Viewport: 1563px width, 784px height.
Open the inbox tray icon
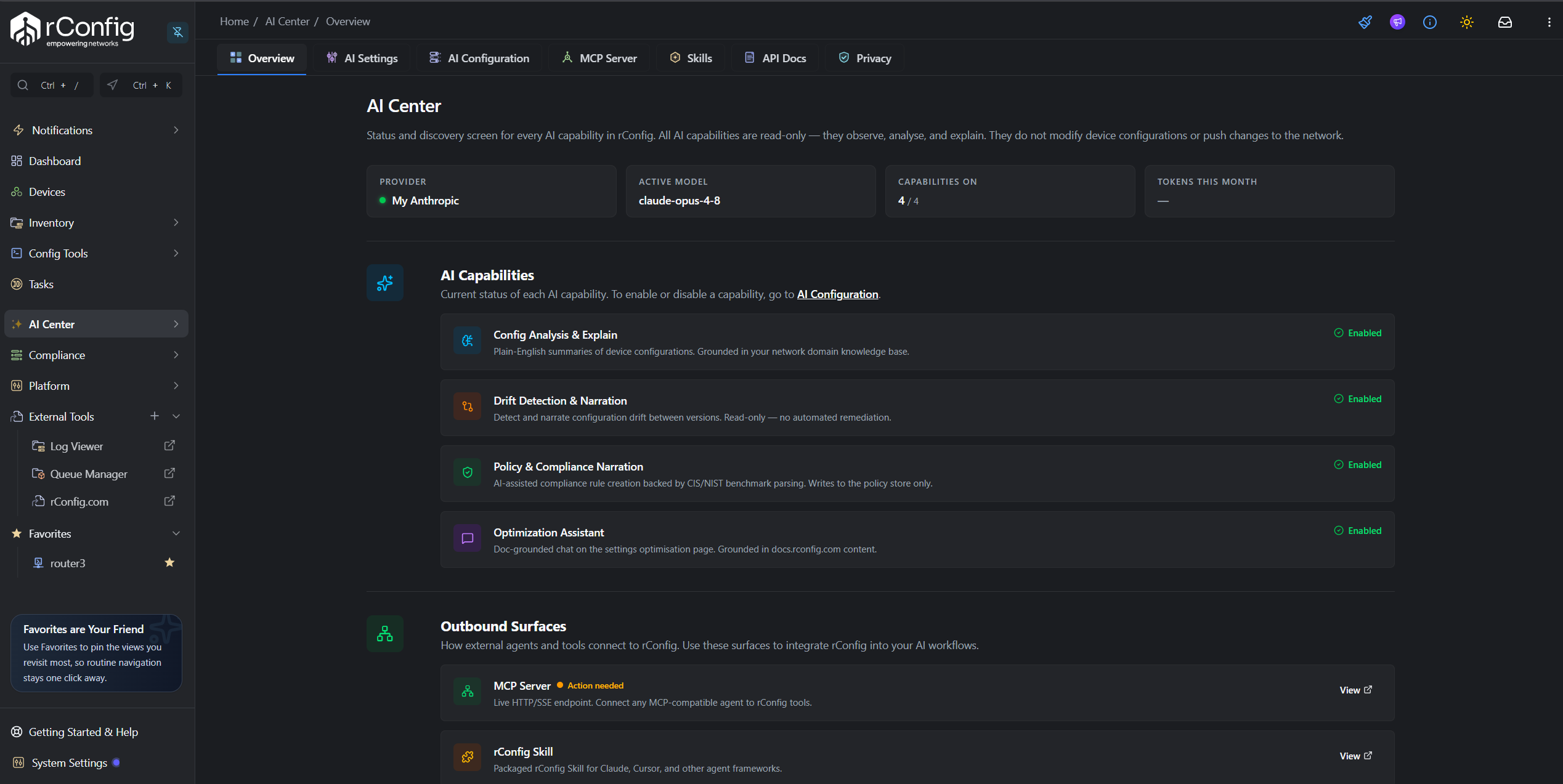1505,22
